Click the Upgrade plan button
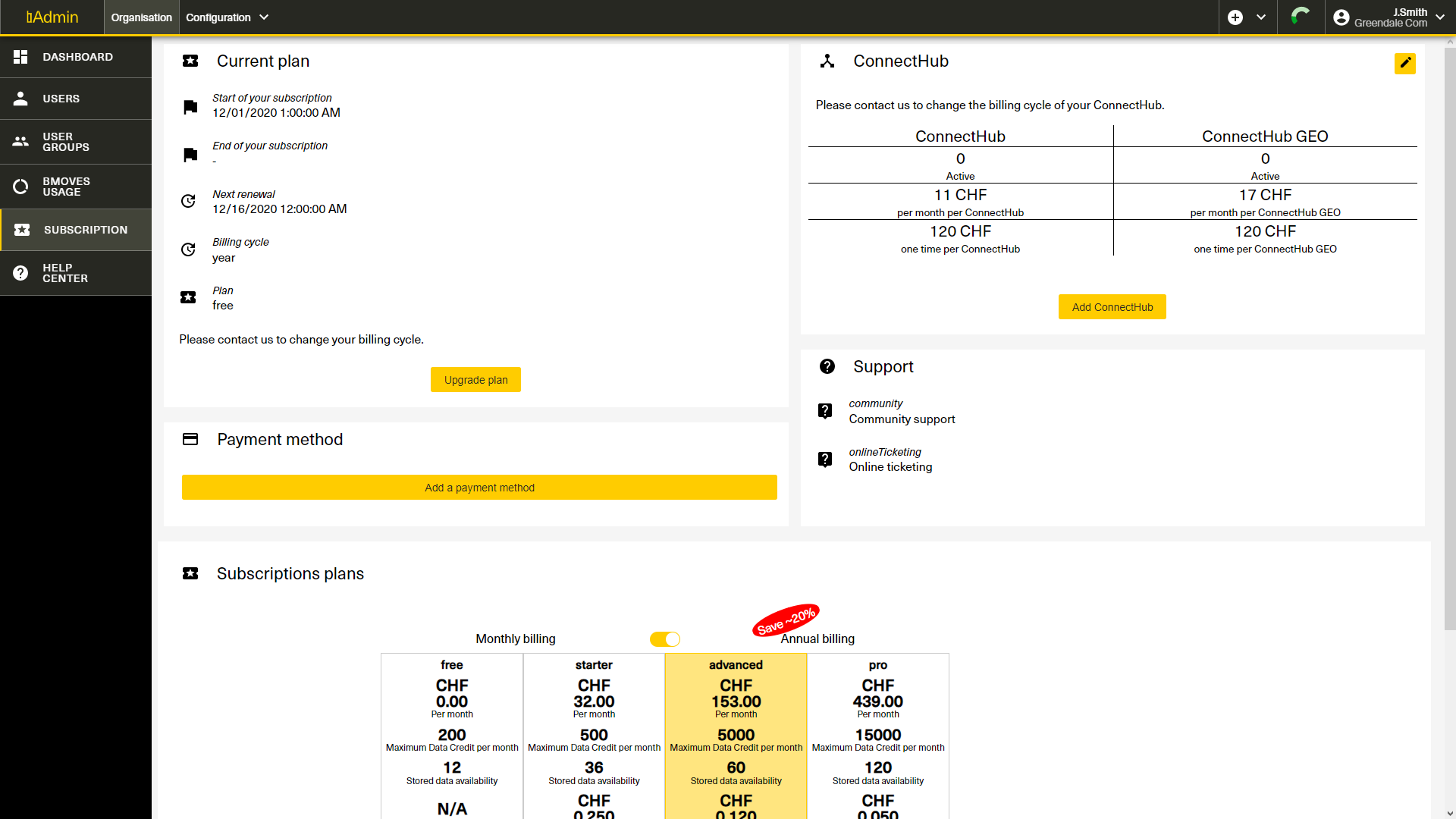Image resolution: width=1456 pixels, height=819 pixels. click(x=475, y=380)
